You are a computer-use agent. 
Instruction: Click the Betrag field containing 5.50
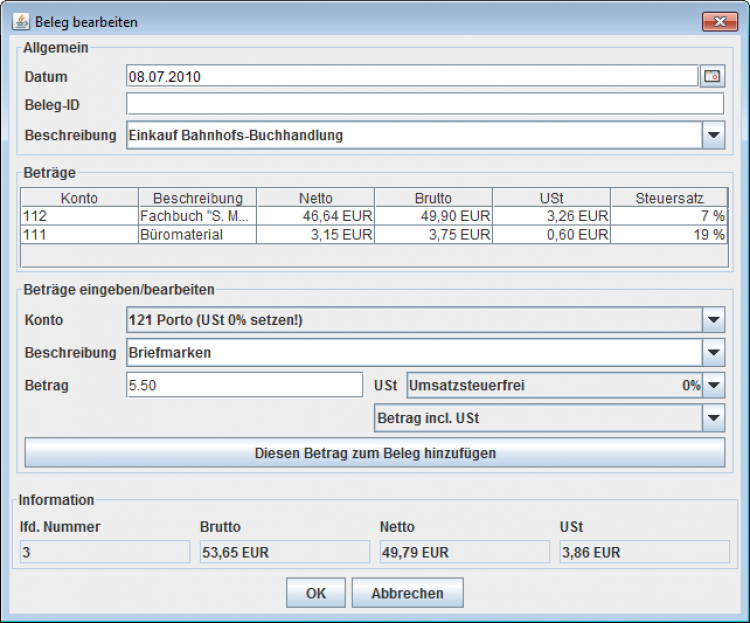(244, 385)
